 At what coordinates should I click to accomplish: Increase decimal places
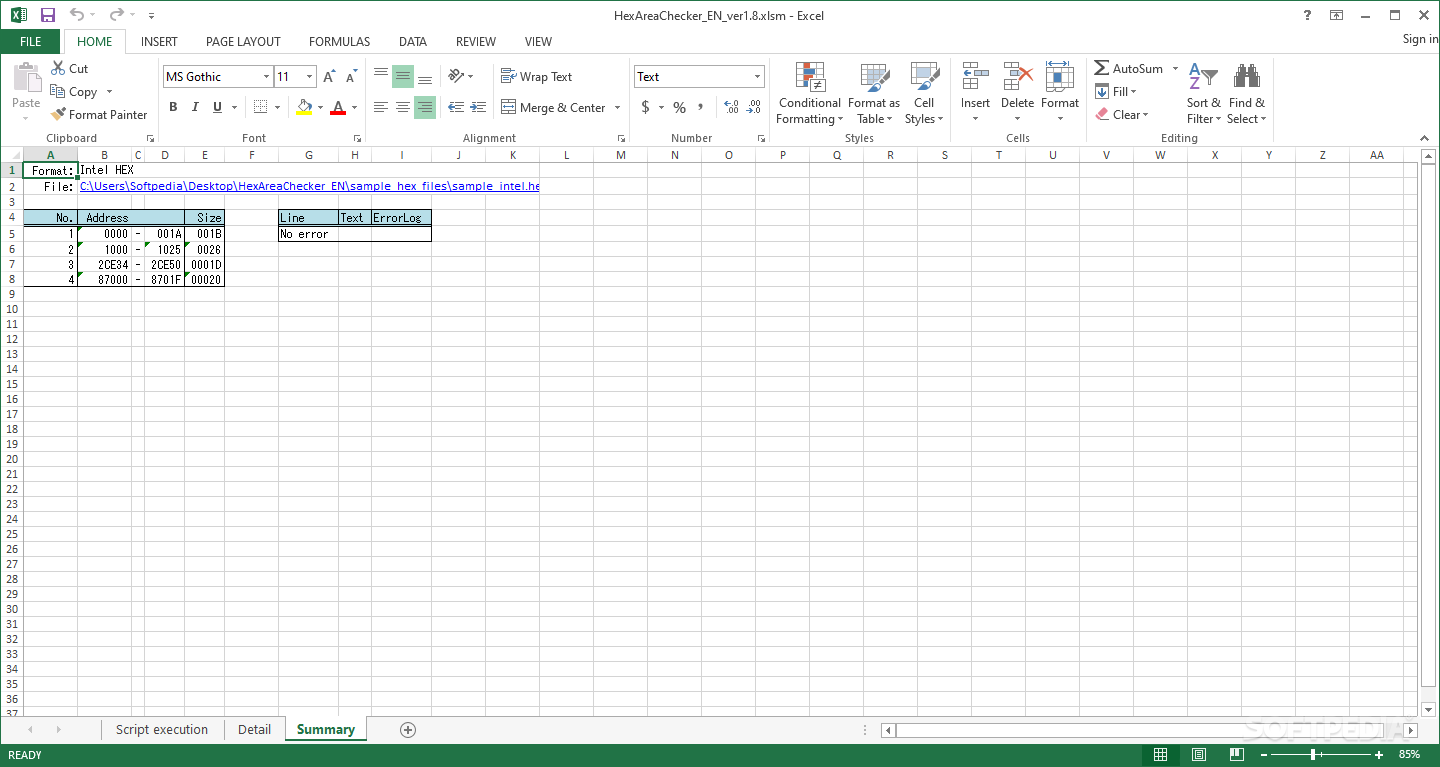[730, 107]
